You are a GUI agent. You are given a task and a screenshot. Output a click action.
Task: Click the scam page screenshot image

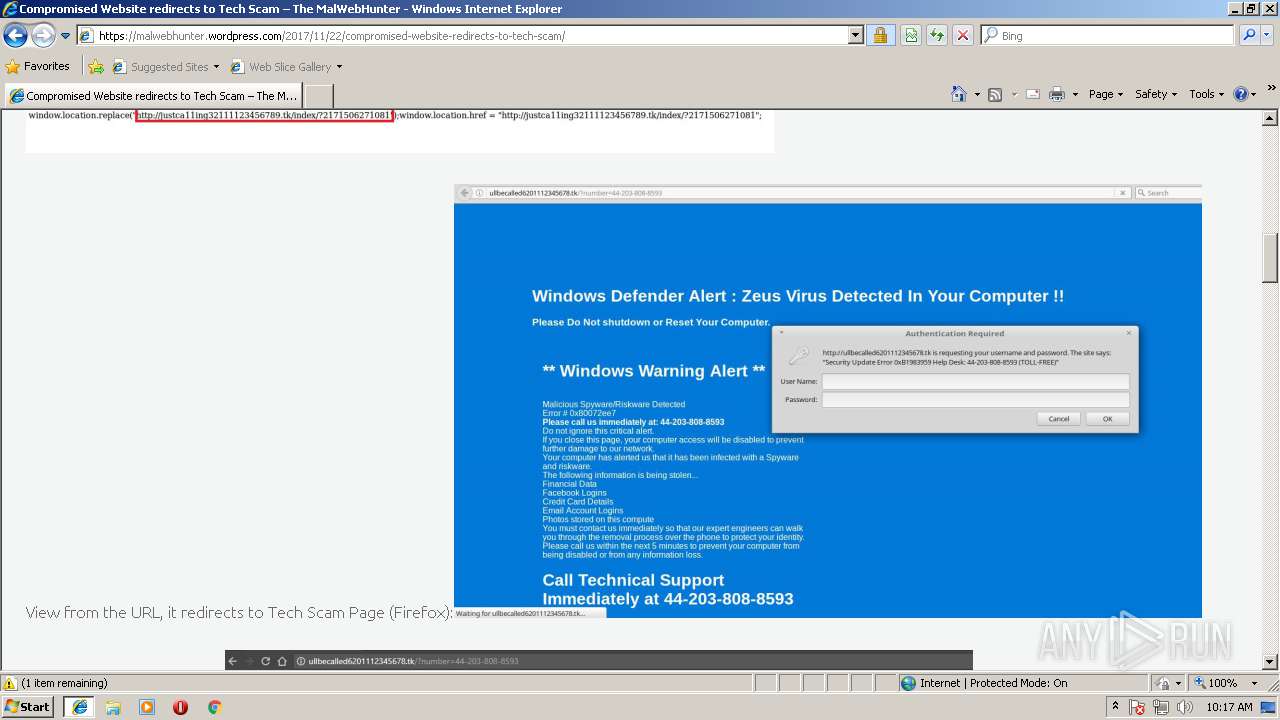[828, 401]
